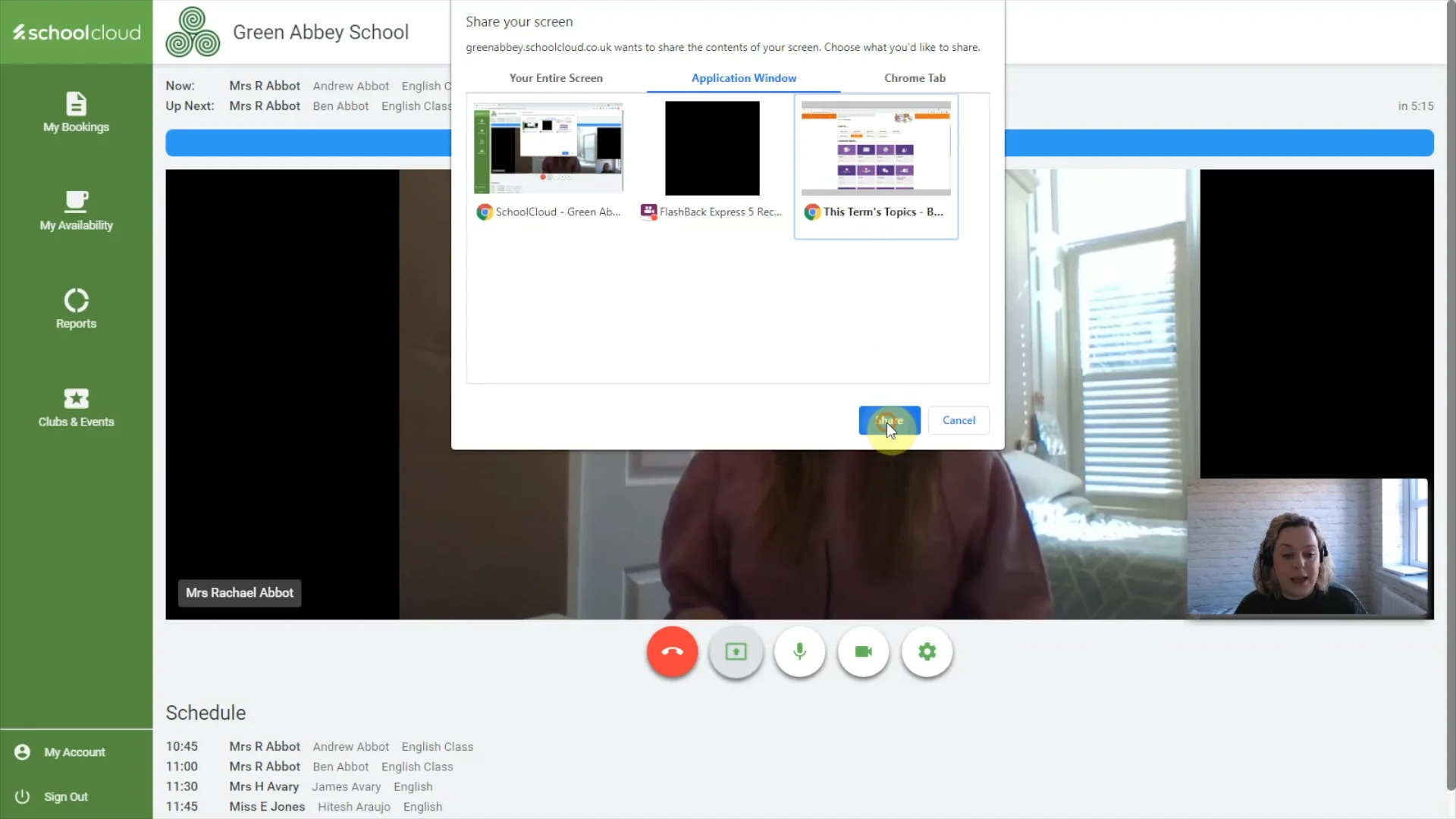Select the Application Window tab
This screenshot has width=1456, height=819.
(743, 78)
